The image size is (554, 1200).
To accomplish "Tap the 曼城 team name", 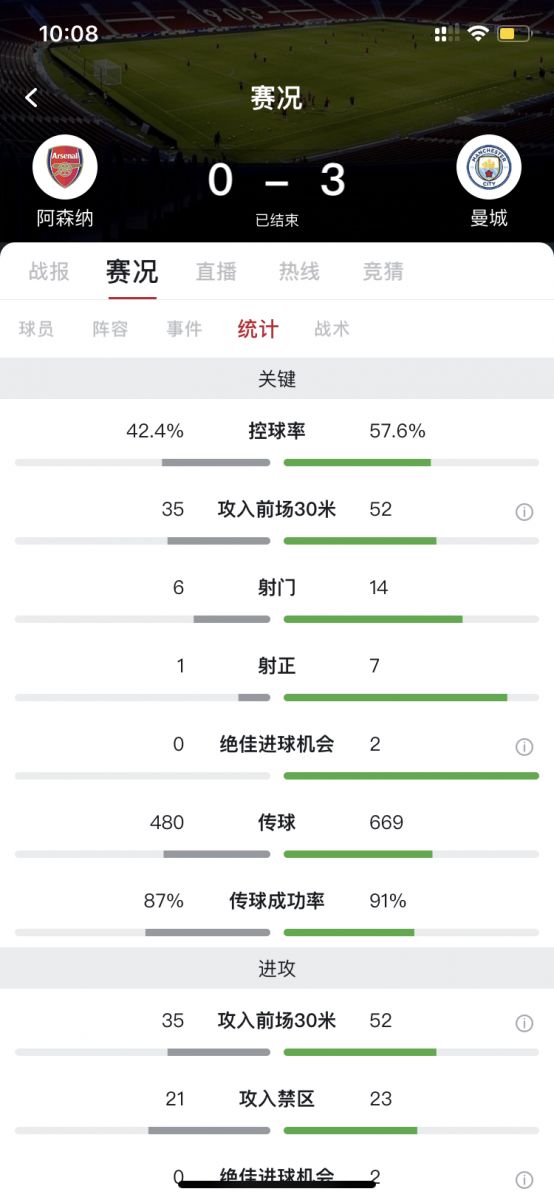I will (x=489, y=218).
